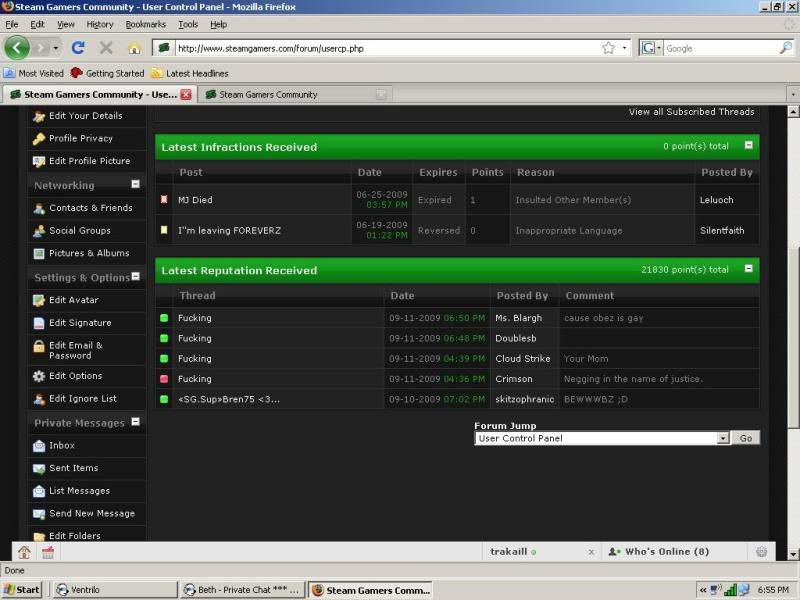Click the URL address bar
The width and height of the screenshot is (800, 600).
[x=388, y=48]
